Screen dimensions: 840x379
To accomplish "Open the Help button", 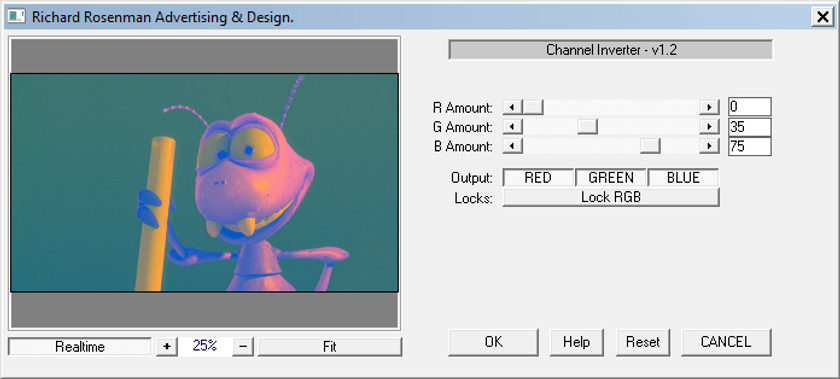I will tap(576, 342).
